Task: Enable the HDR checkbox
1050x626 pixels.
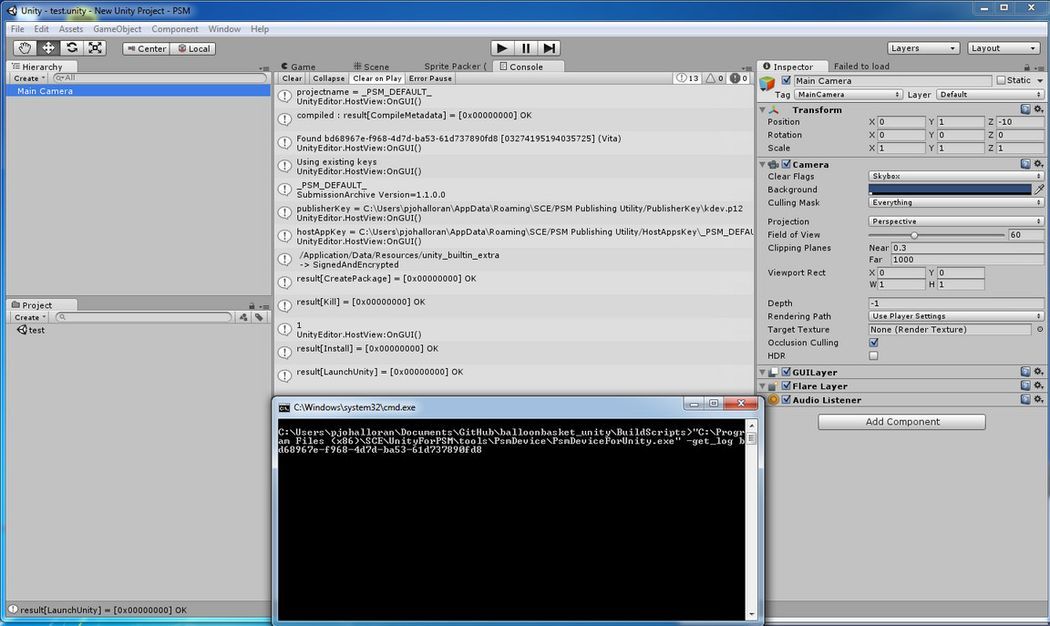Action: coord(873,355)
